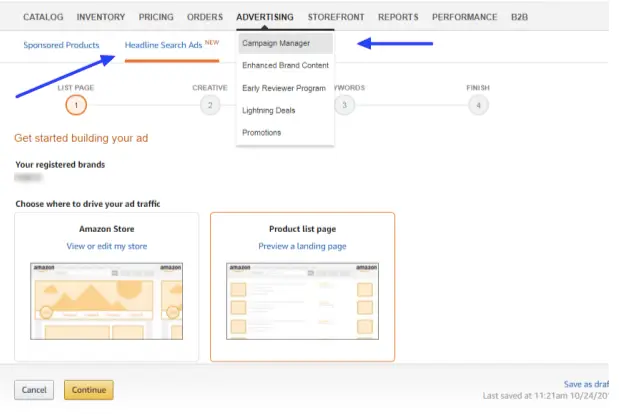
Task: Select the Product list page card
Action: 302,287
